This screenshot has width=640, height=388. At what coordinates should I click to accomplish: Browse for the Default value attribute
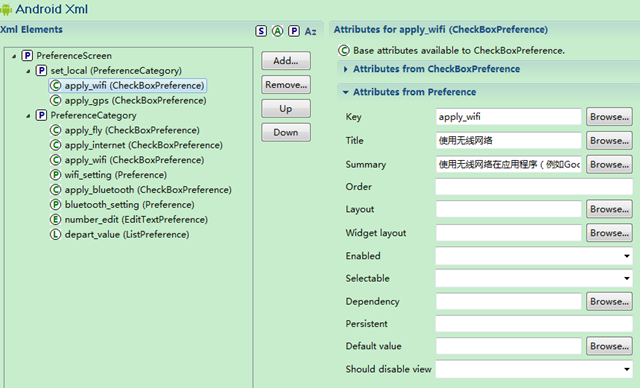click(609, 346)
